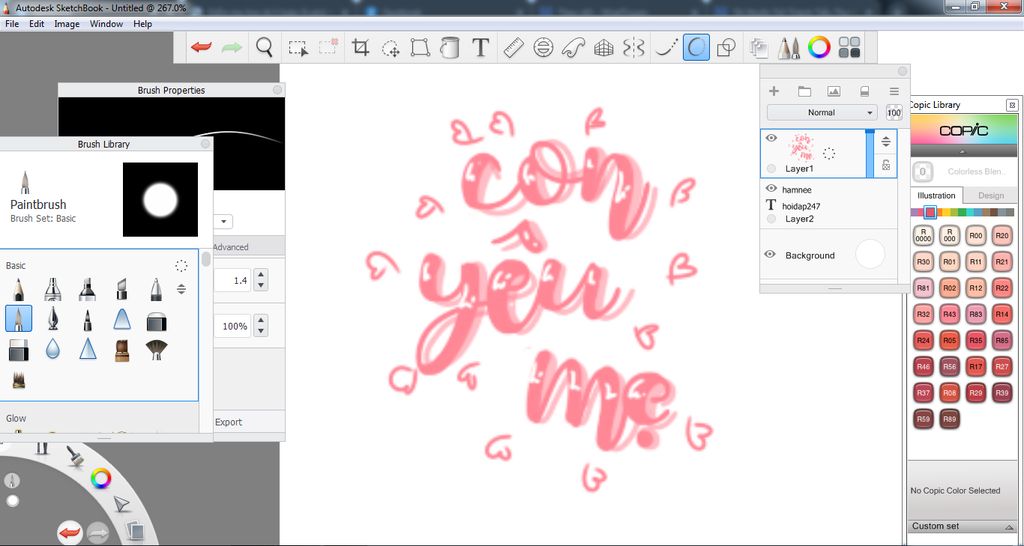Viewport: 1024px width, 546px height.
Task: Pick Copic color R20
Action: 1002,236
